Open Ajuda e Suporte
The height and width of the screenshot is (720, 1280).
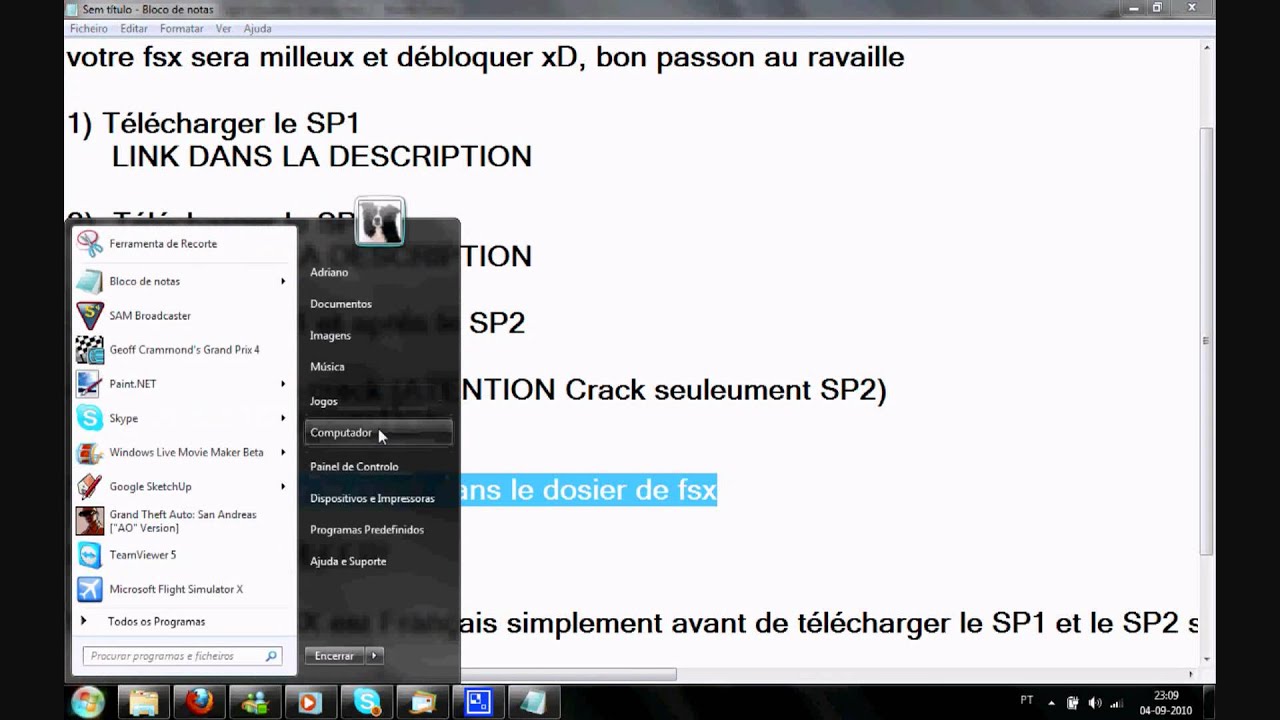(378, 562)
